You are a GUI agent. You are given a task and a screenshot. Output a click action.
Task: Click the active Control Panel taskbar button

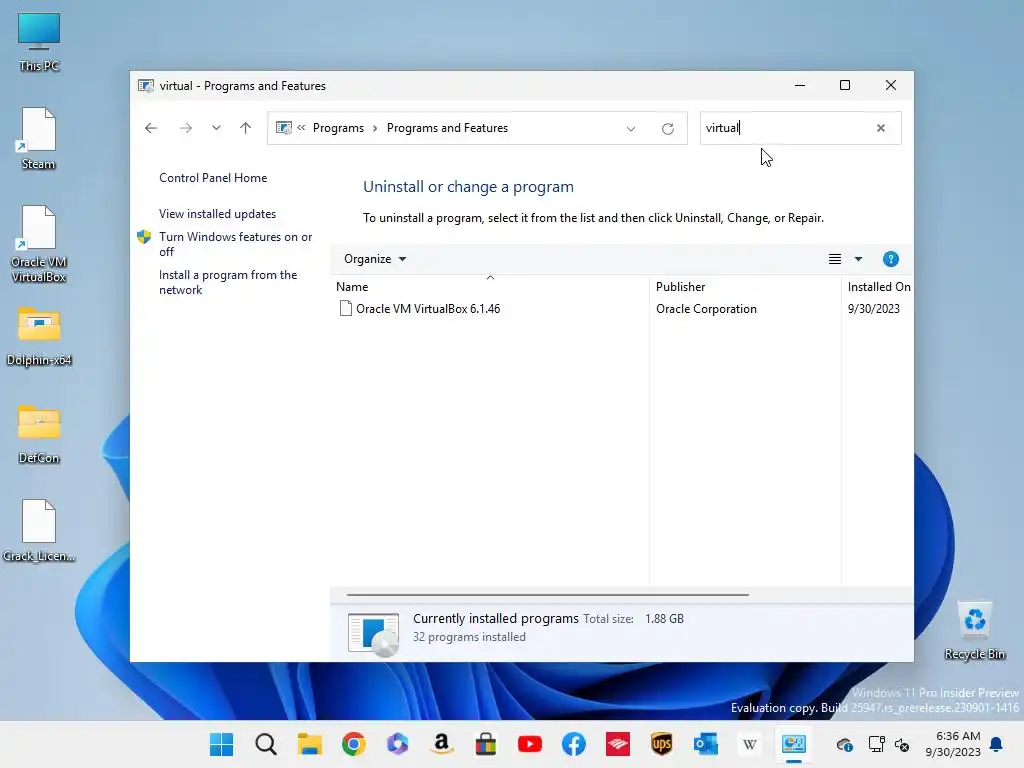794,744
